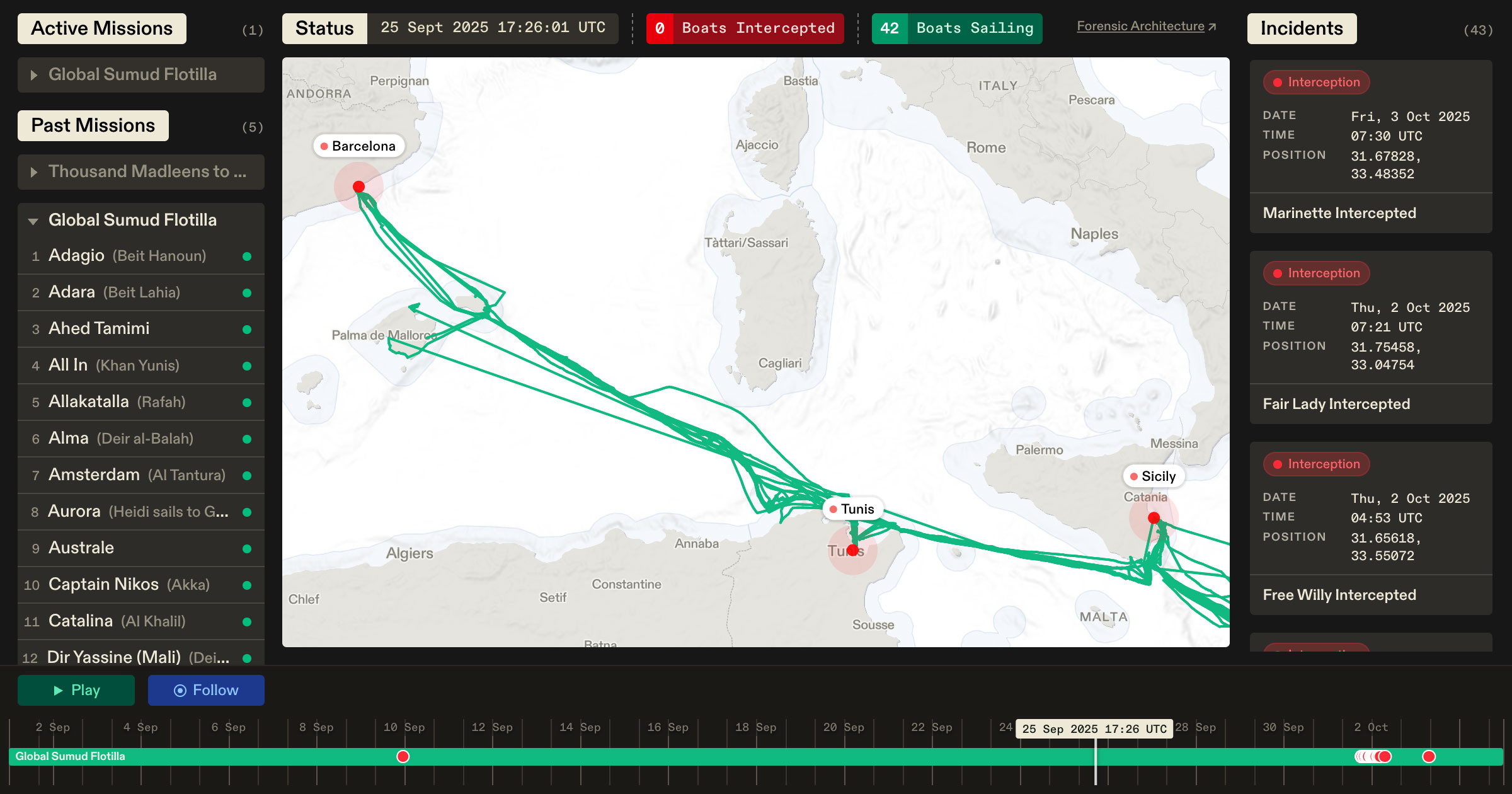Click the Sicily port label on map

tap(1154, 476)
